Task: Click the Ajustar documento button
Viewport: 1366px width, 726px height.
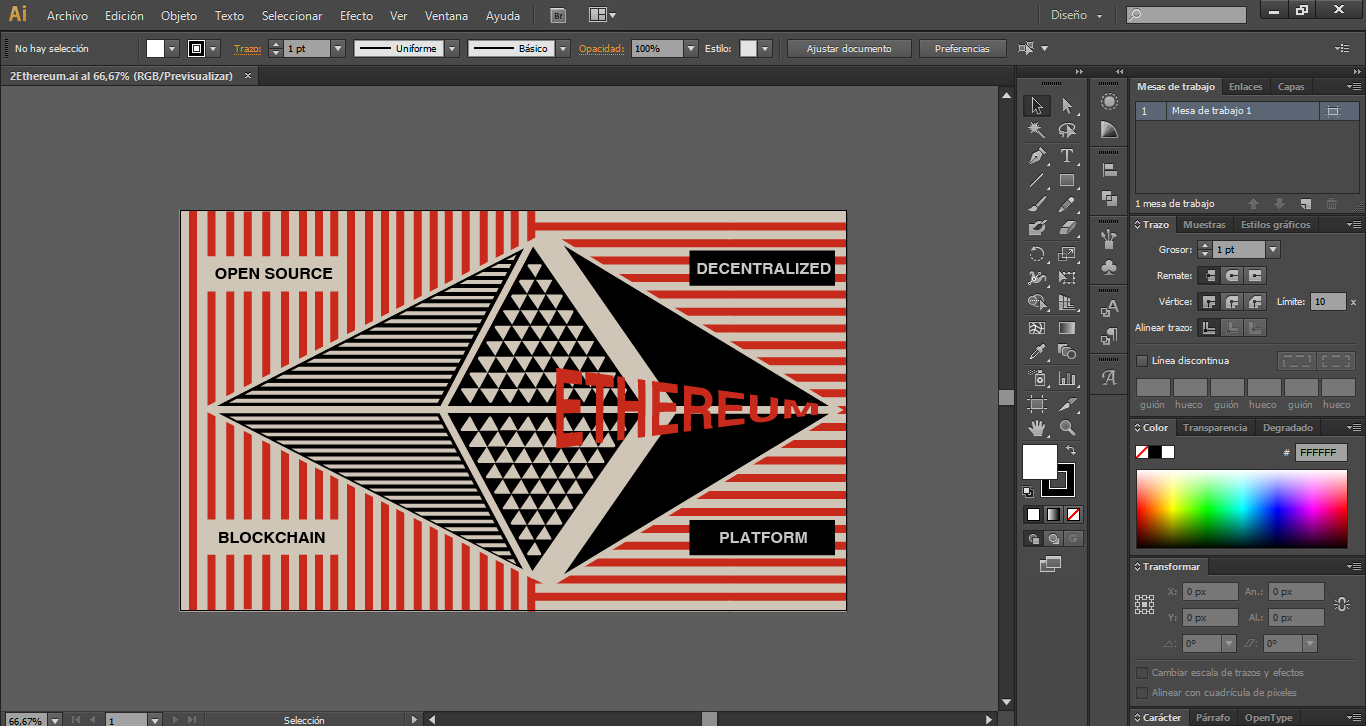Action: [848, 49]
